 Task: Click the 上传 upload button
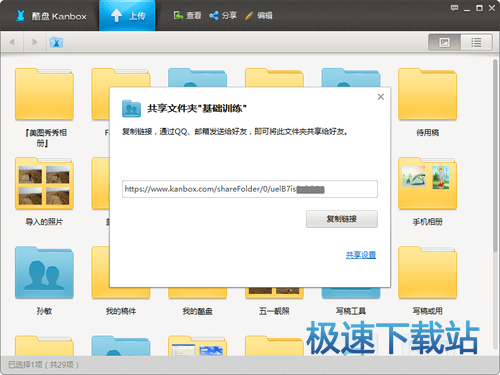[x=127, y=15]
